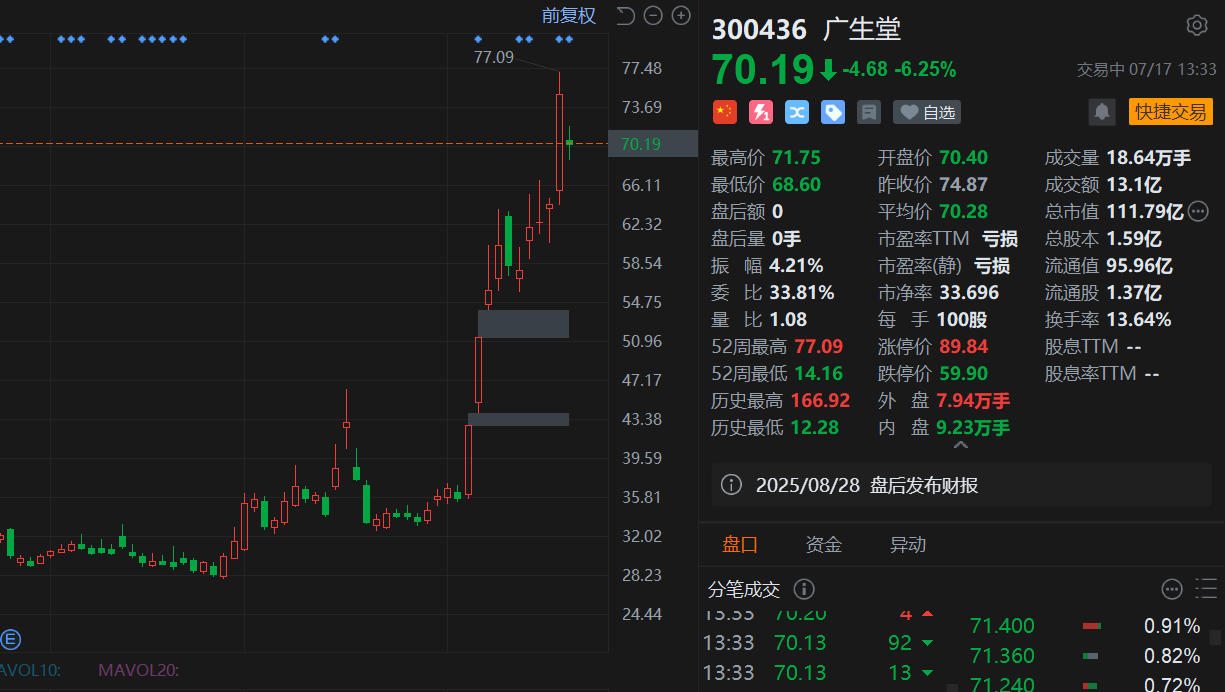Viewport: 1225px width, 692px height.
Task: Add stock to 自选 watchlist
Action: (926, 112)
